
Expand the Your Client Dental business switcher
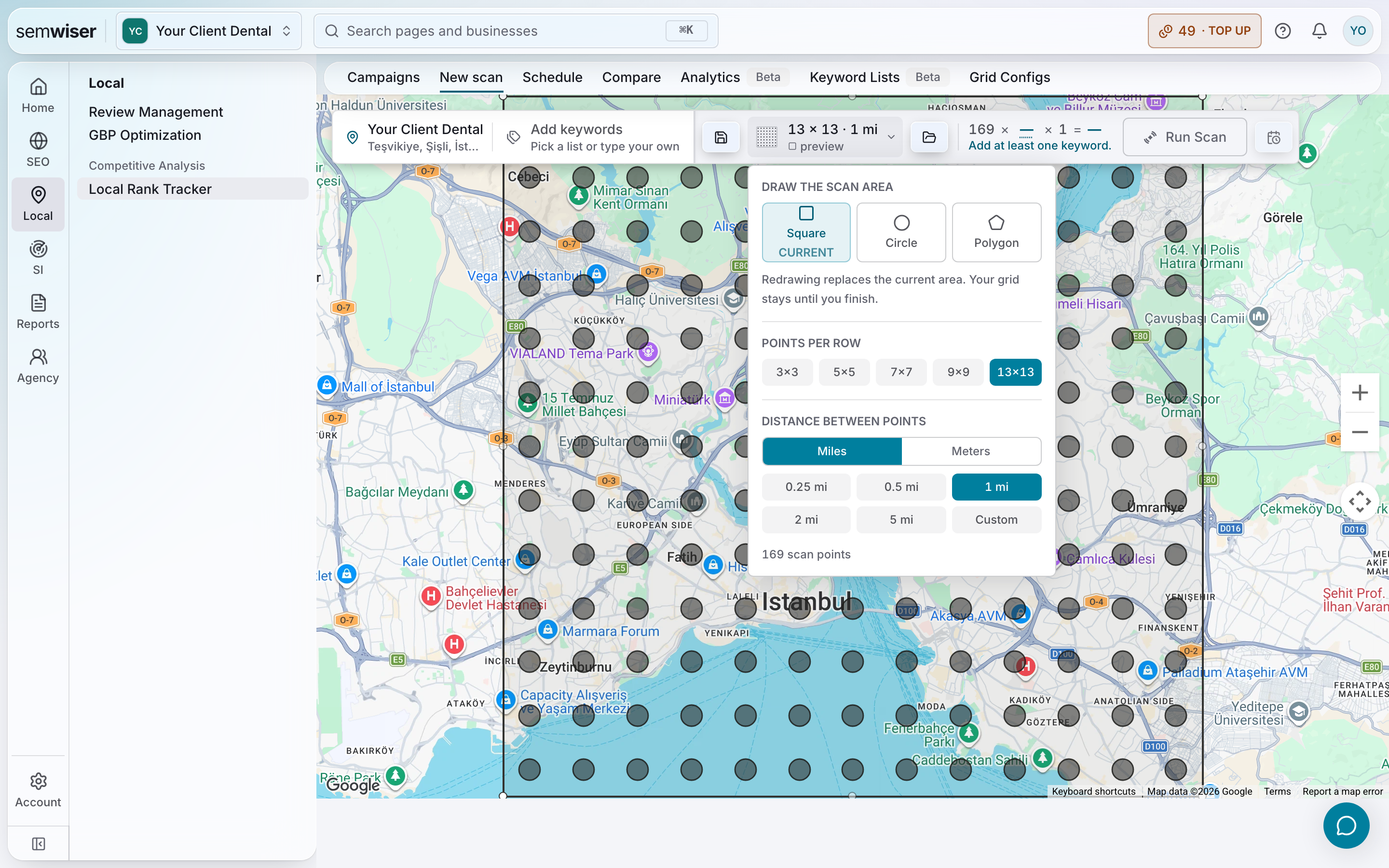(209, 31)
